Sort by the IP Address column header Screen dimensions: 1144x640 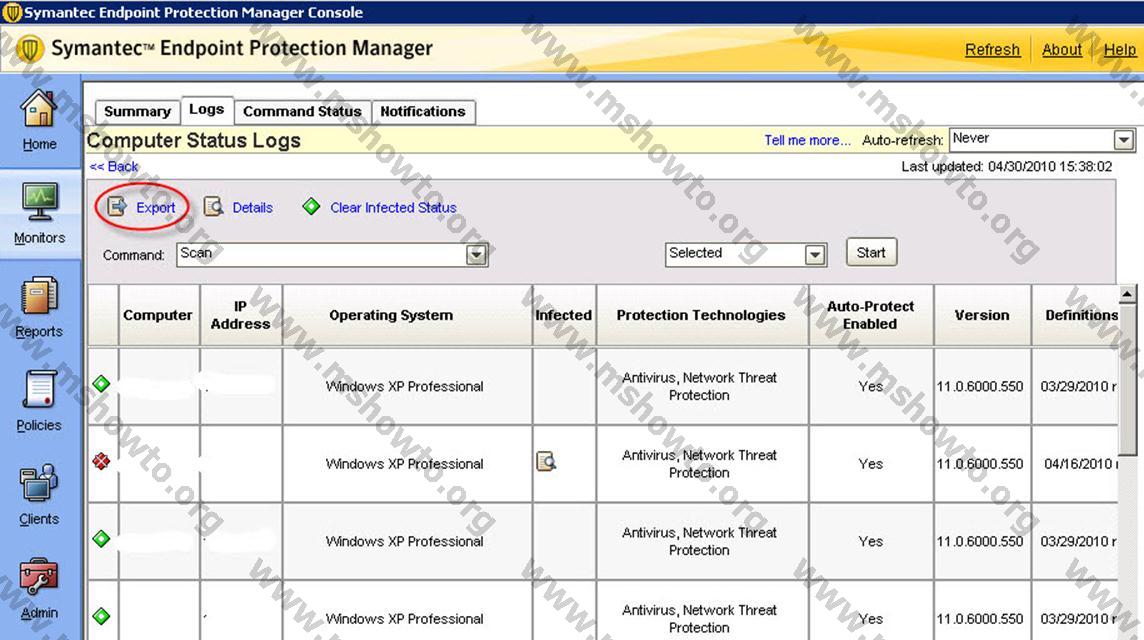(x=241, y=315)
